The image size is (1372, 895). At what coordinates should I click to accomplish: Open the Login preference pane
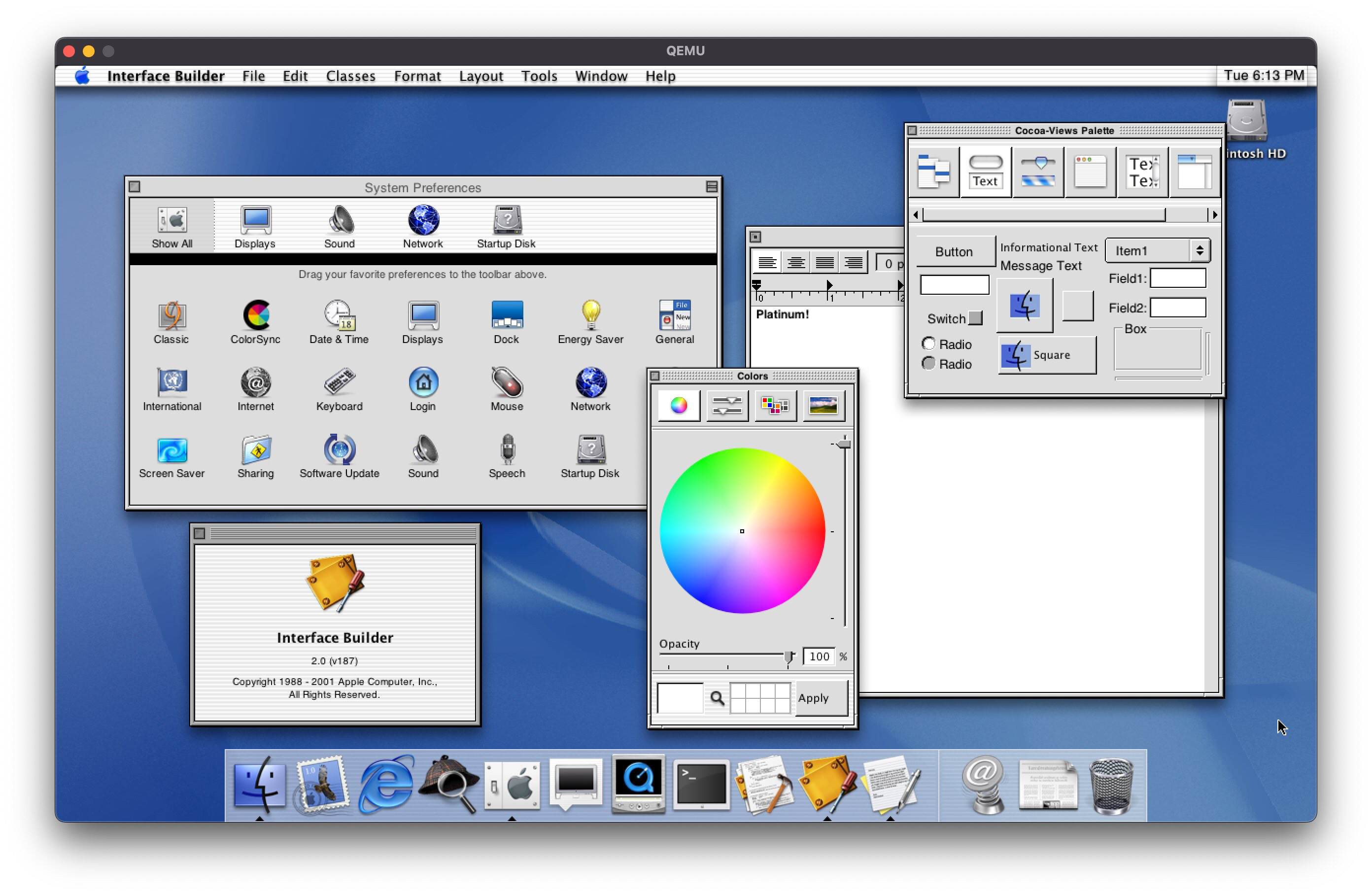pos(423,389)
